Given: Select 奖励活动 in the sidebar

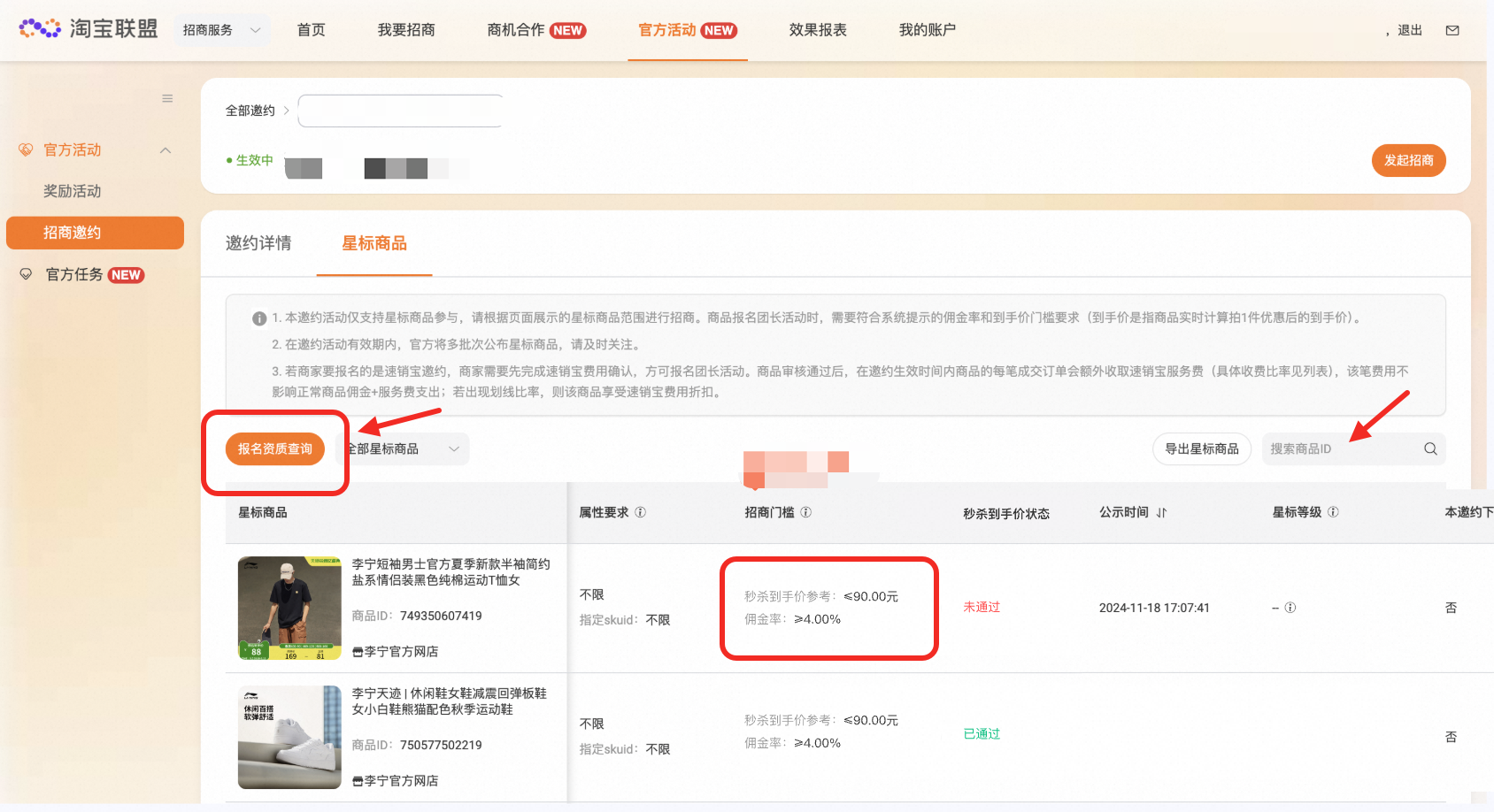Looking at the screenshot, I should point(73,191).
